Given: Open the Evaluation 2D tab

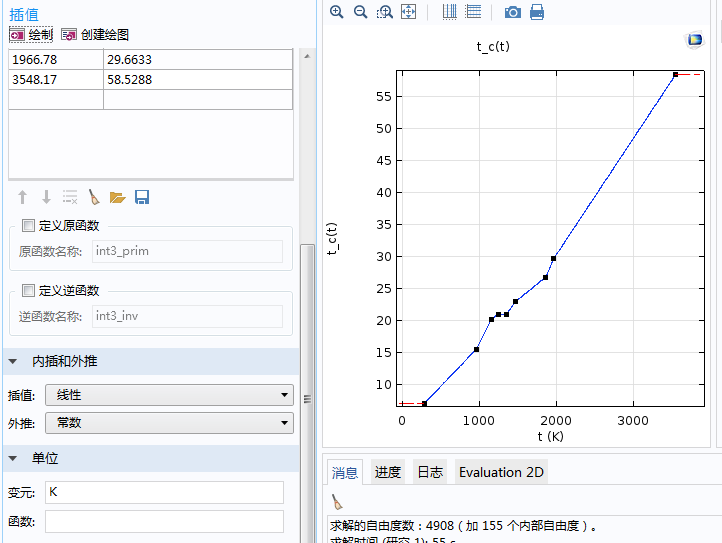Looking at the screenshot, I should (503, 472).
